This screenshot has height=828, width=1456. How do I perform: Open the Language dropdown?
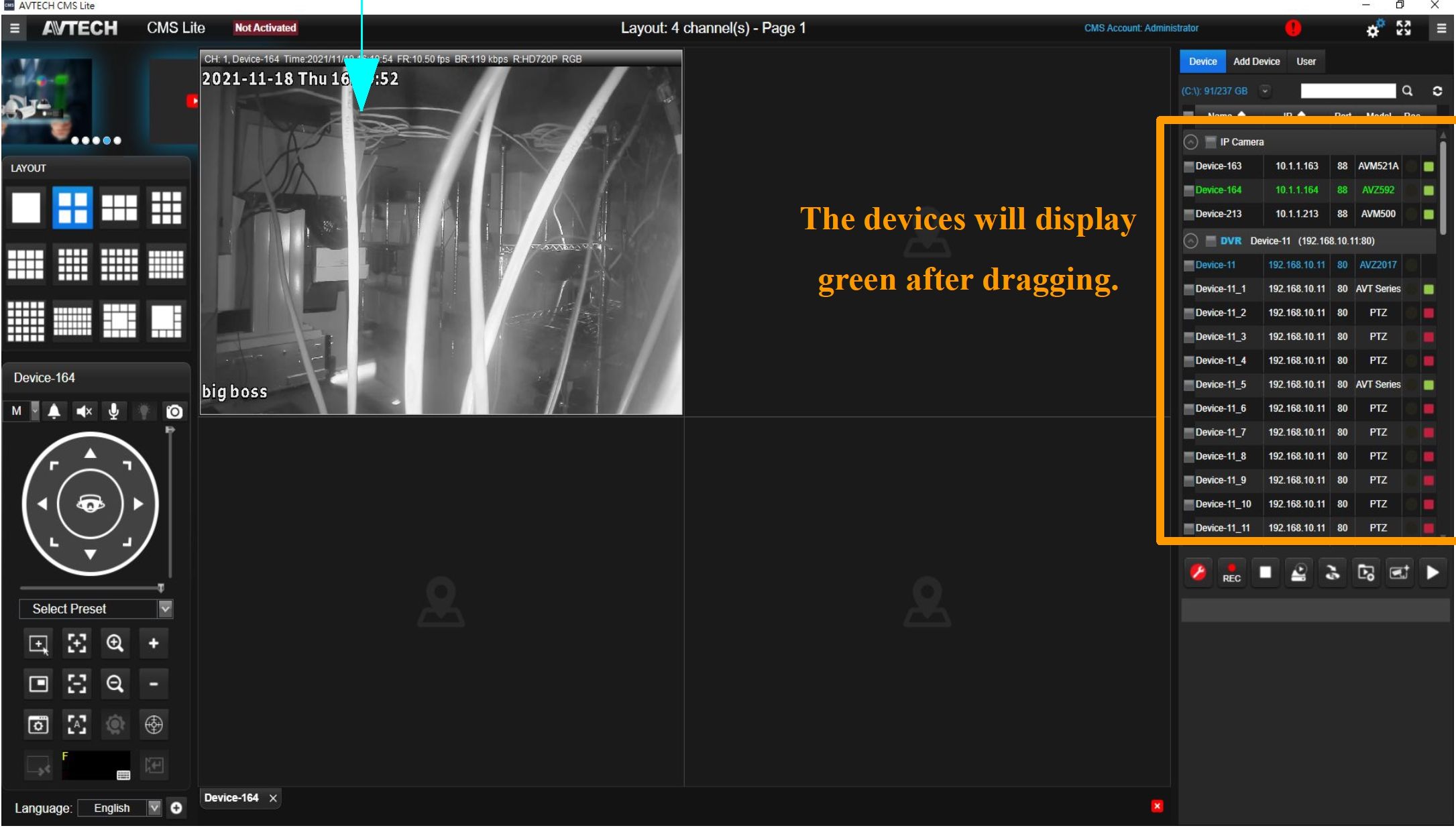(154, 808)
